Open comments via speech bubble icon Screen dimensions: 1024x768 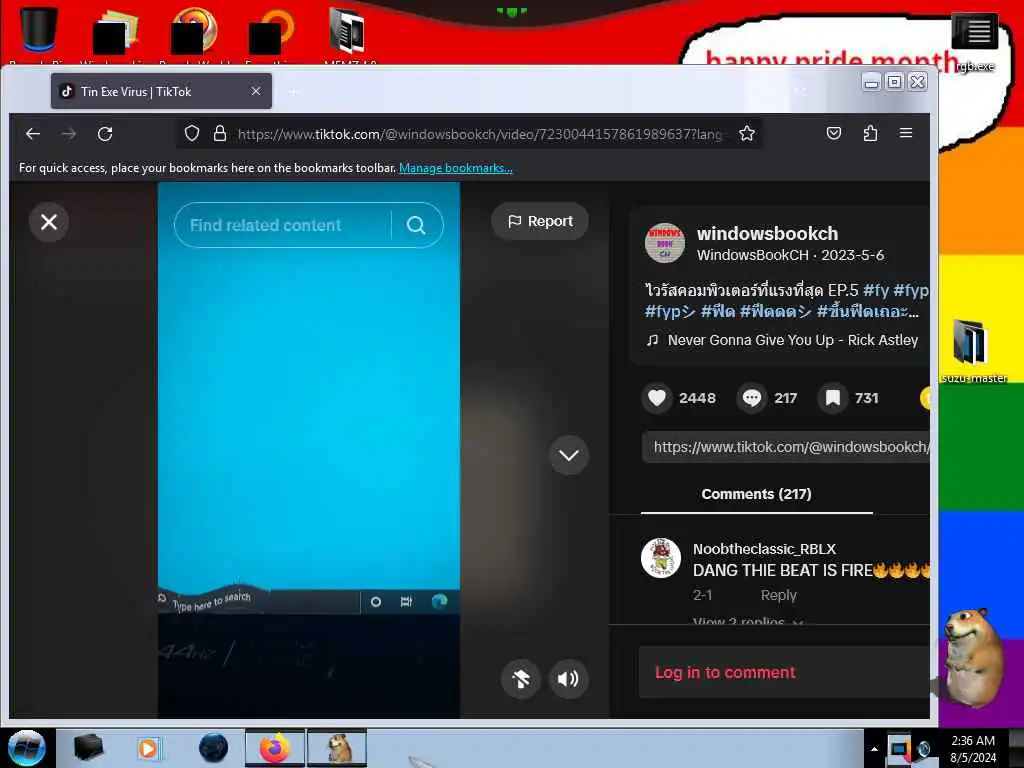coord(752,398)
